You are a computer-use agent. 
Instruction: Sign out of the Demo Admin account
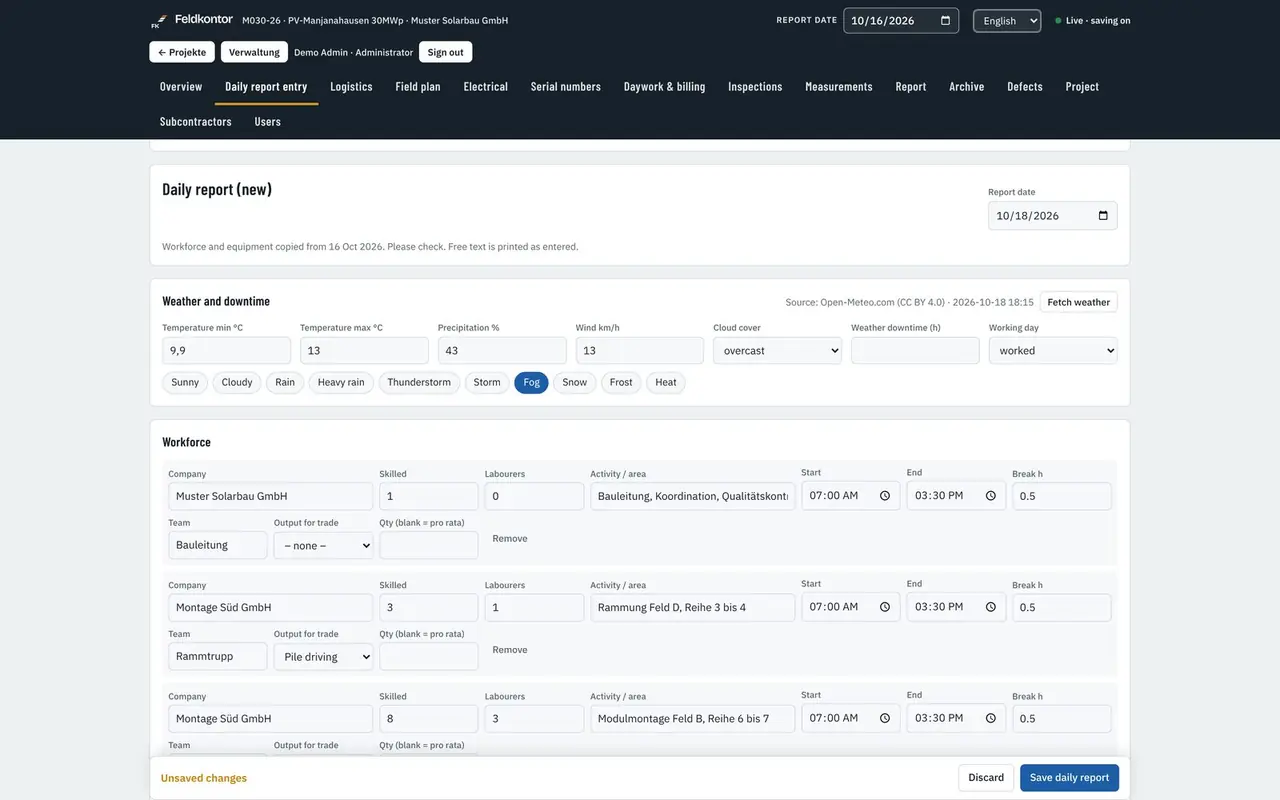[445, 52]
